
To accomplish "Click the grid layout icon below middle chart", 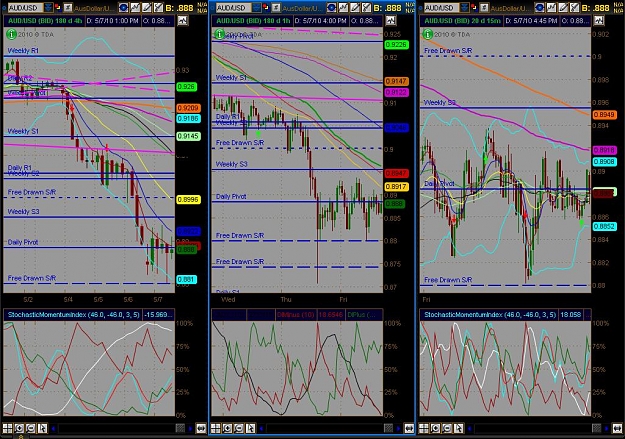I will click(x=216, y=429).
